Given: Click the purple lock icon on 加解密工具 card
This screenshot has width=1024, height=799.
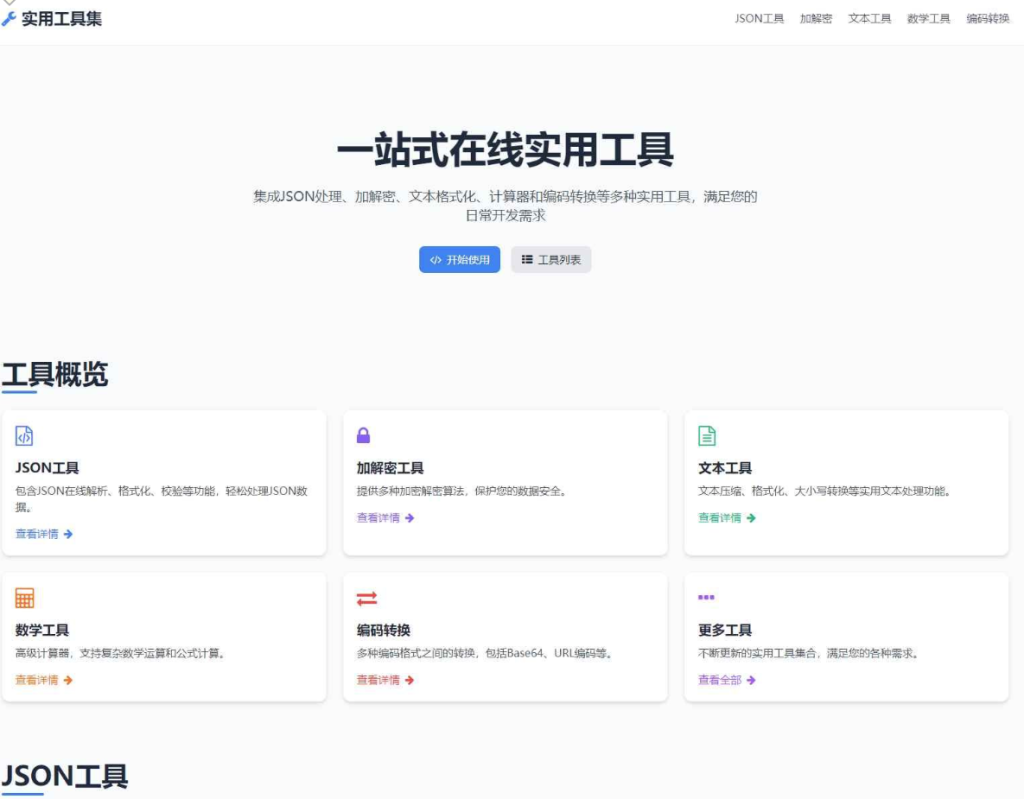Looking at the screenshot, I should (364, 434).
